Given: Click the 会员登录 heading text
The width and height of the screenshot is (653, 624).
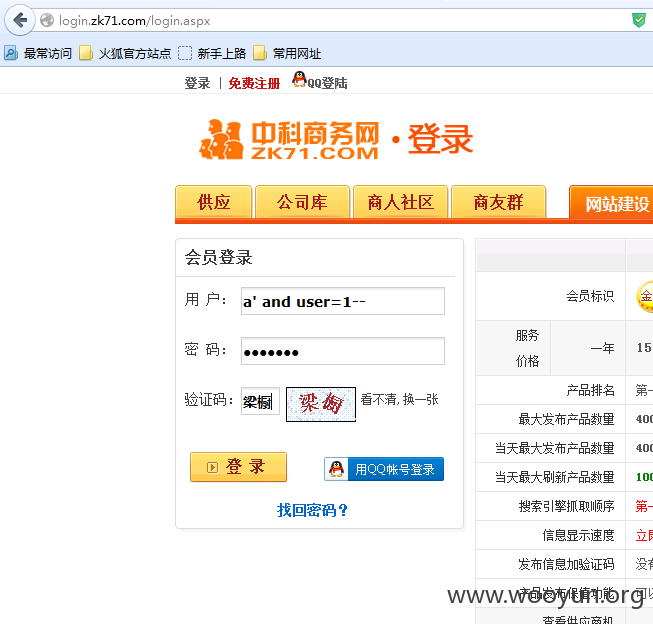Looking at the screenshot, I should coord(219,257).
